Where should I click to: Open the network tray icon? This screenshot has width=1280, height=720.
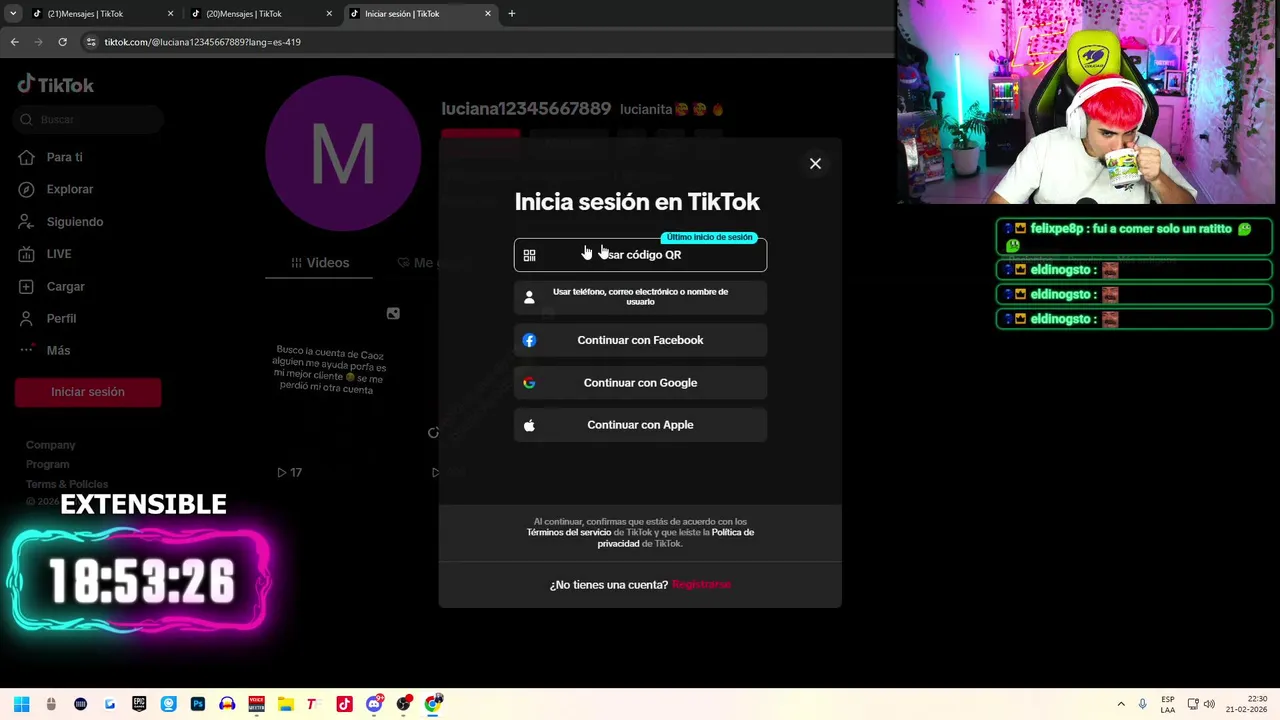click(x=1193, y=704)
